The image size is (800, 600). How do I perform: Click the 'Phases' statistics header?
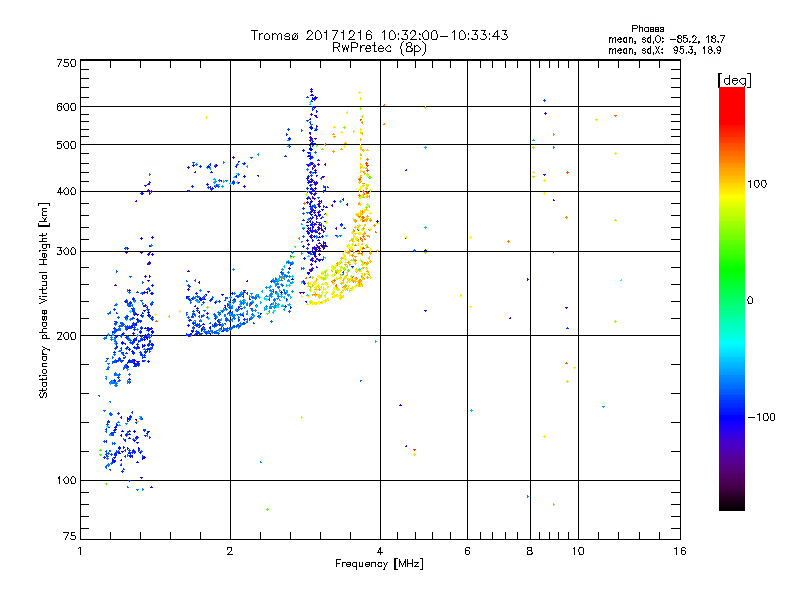point(647,29)
